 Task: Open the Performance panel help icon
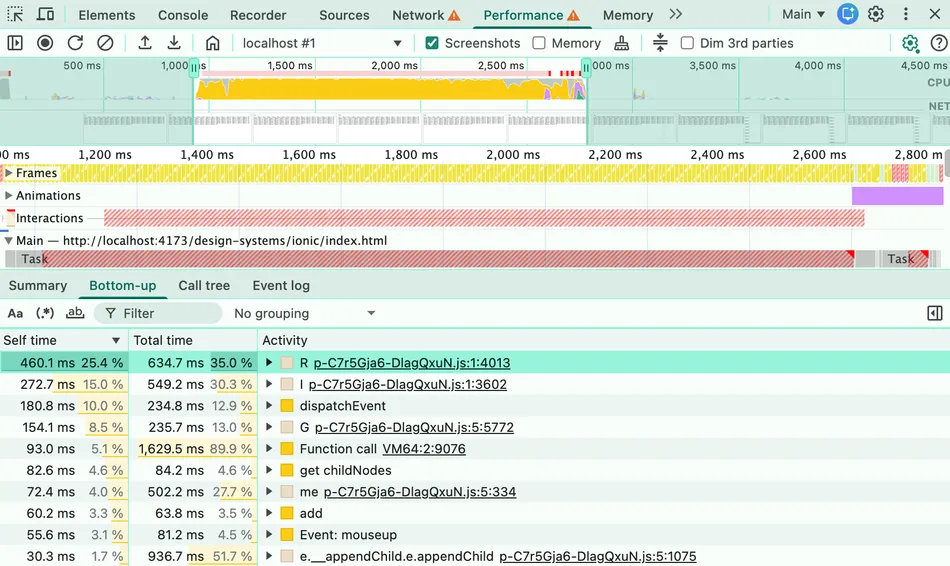pyautogui.click(x=938, y=43)
